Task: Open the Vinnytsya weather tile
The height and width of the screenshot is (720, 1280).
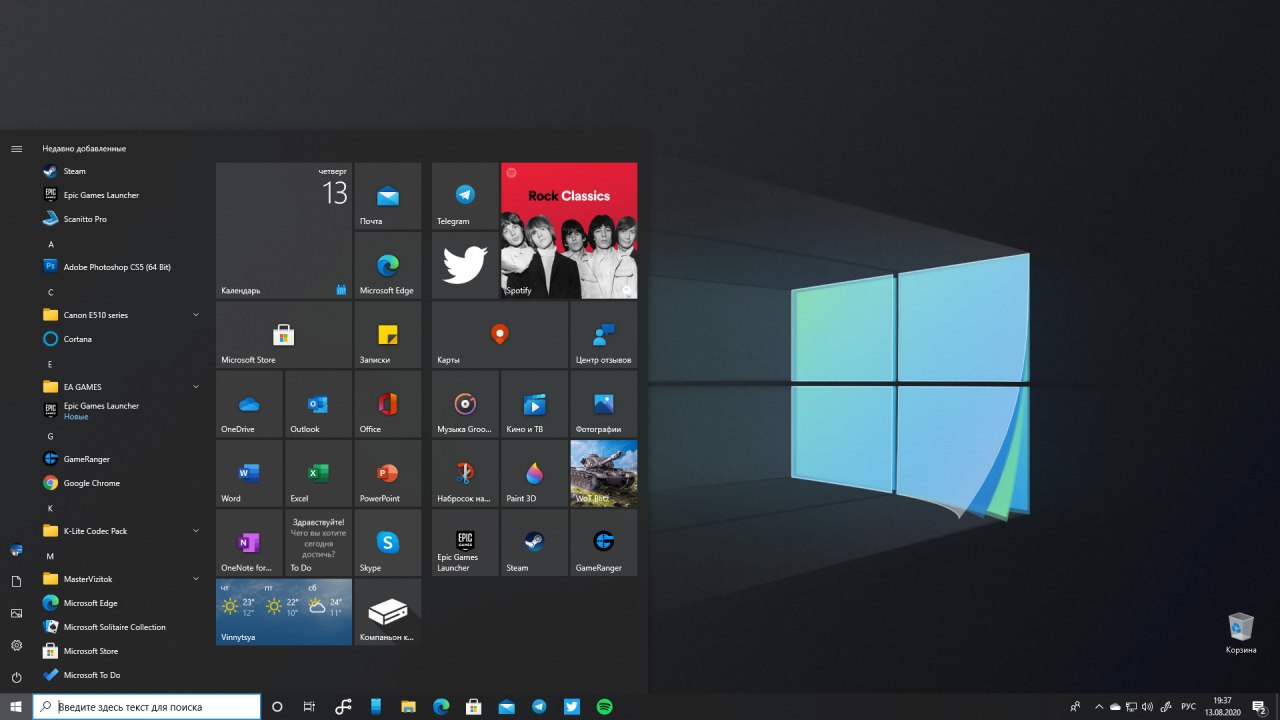Action: [284, 611]
